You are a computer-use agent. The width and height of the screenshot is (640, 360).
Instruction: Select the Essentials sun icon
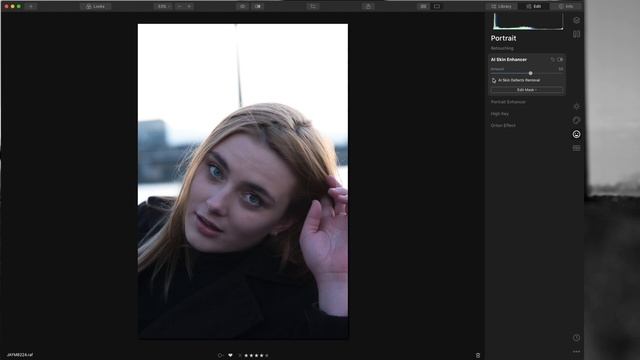pyautogui.click(x=576, y=106)
